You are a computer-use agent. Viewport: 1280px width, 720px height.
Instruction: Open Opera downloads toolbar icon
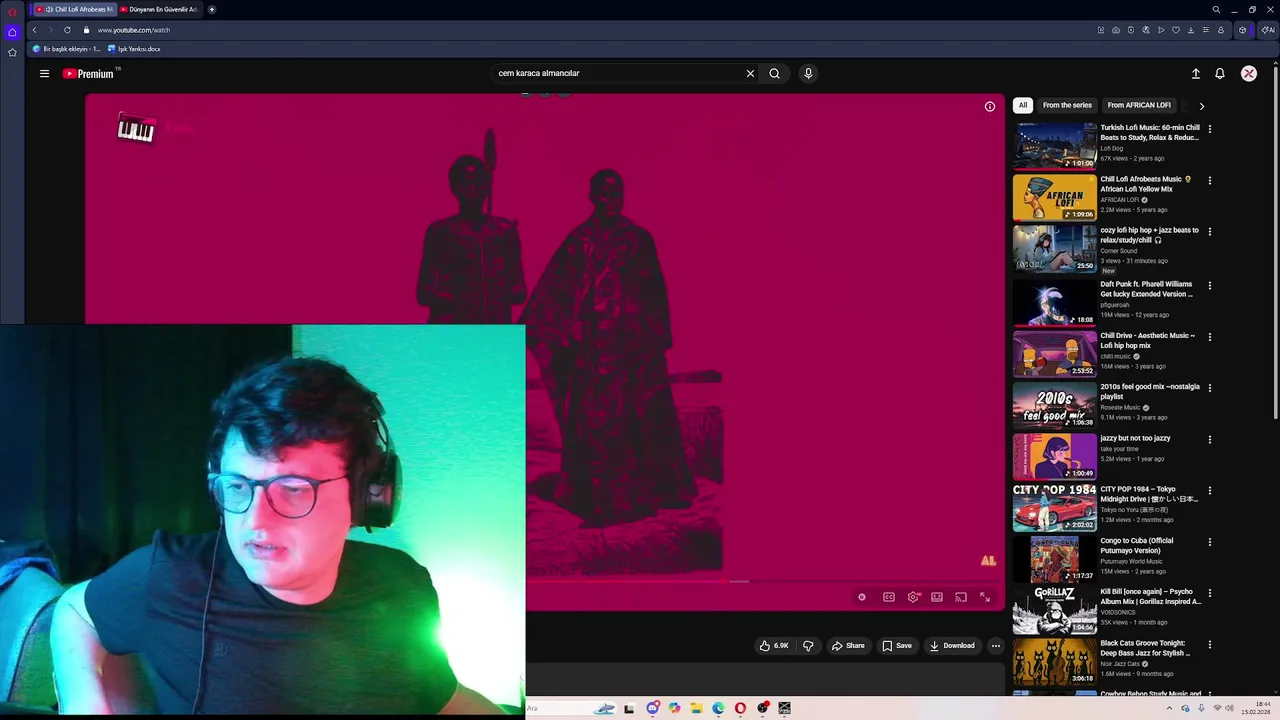tap(1191, 30)
